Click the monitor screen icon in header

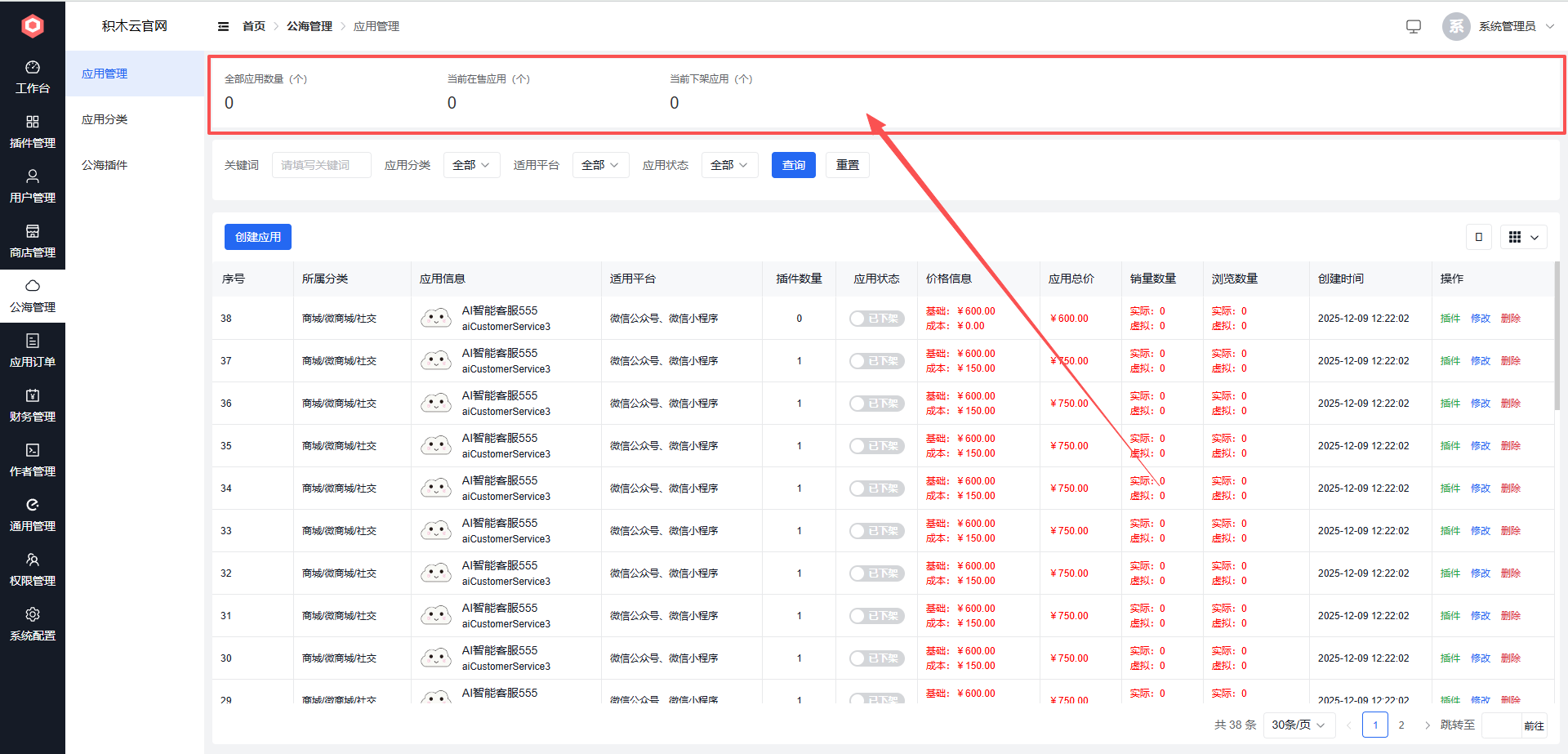1414,26
